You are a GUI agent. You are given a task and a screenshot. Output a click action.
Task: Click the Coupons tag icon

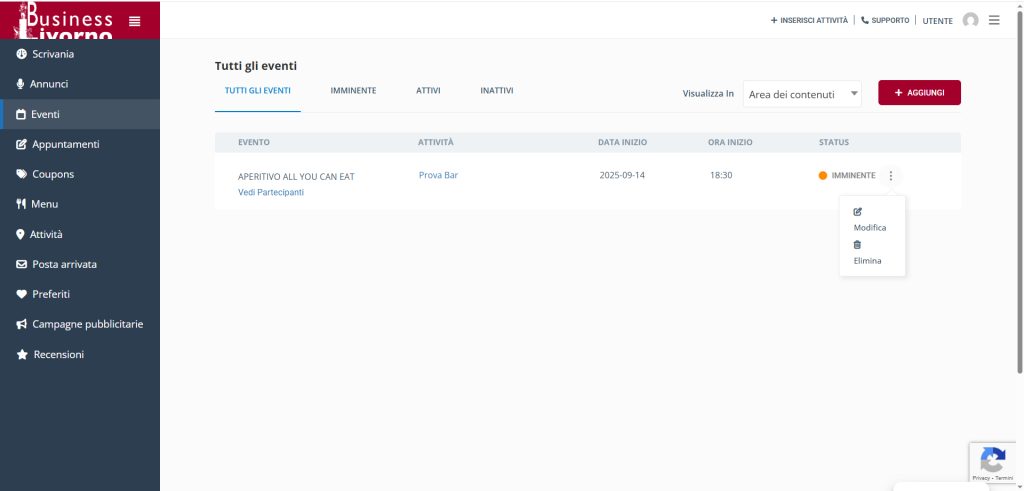(22, 174)
